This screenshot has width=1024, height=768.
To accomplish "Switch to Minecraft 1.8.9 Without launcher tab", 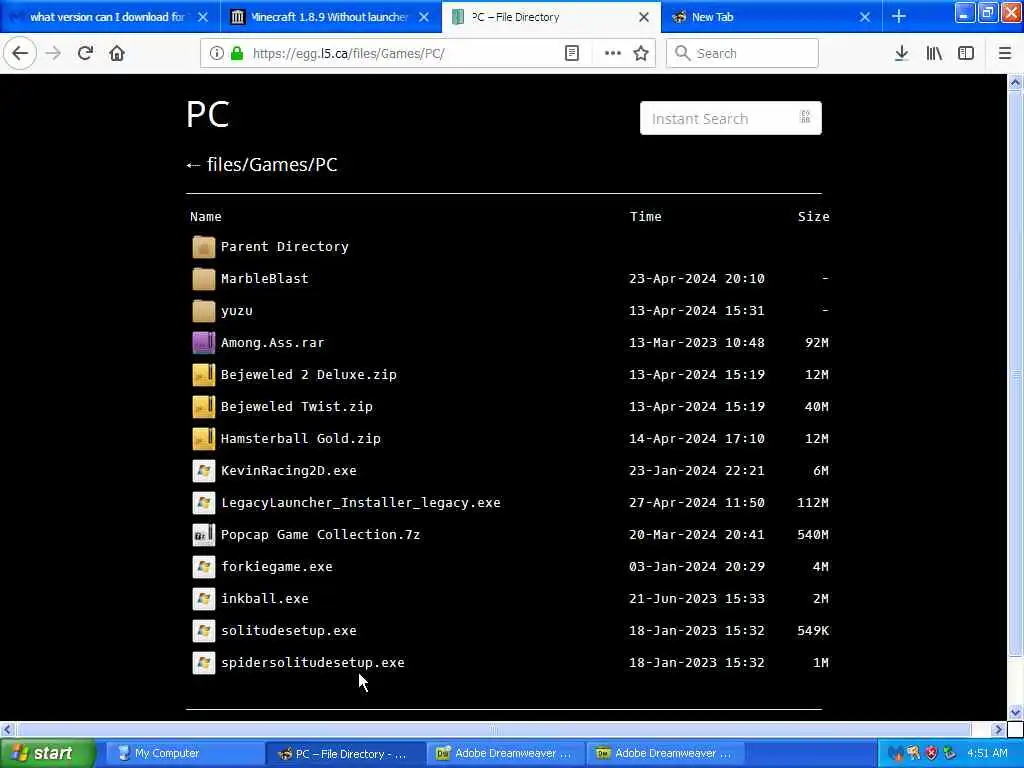I will (x=329, y=17).
